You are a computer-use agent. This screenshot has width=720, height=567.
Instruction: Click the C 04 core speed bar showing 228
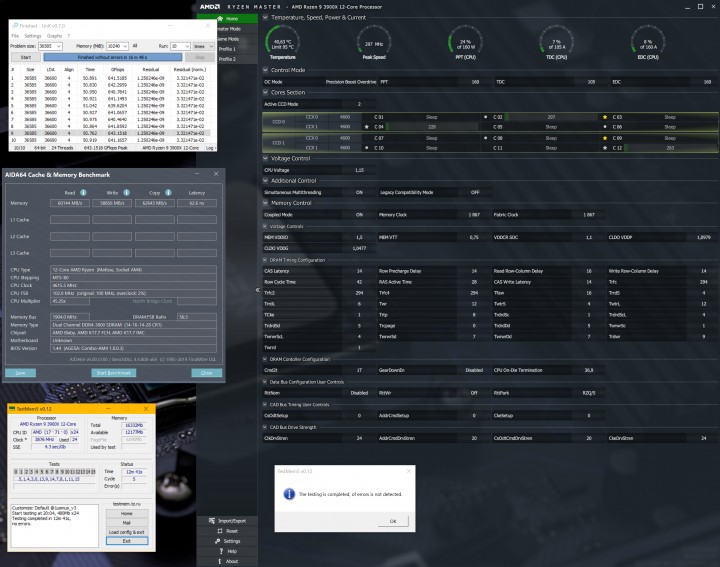pyautogui.click(x=432, y=127)
